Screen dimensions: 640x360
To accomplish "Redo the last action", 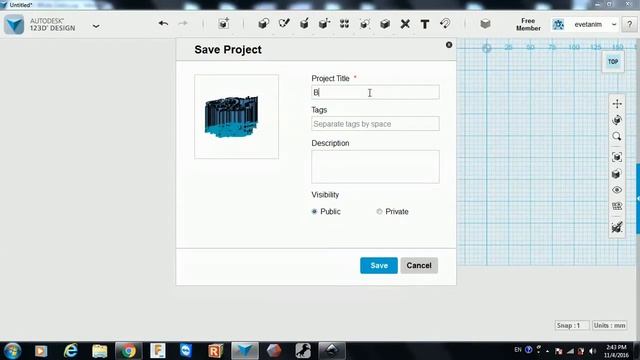I will pyautogui.click(x=183, y=24).
